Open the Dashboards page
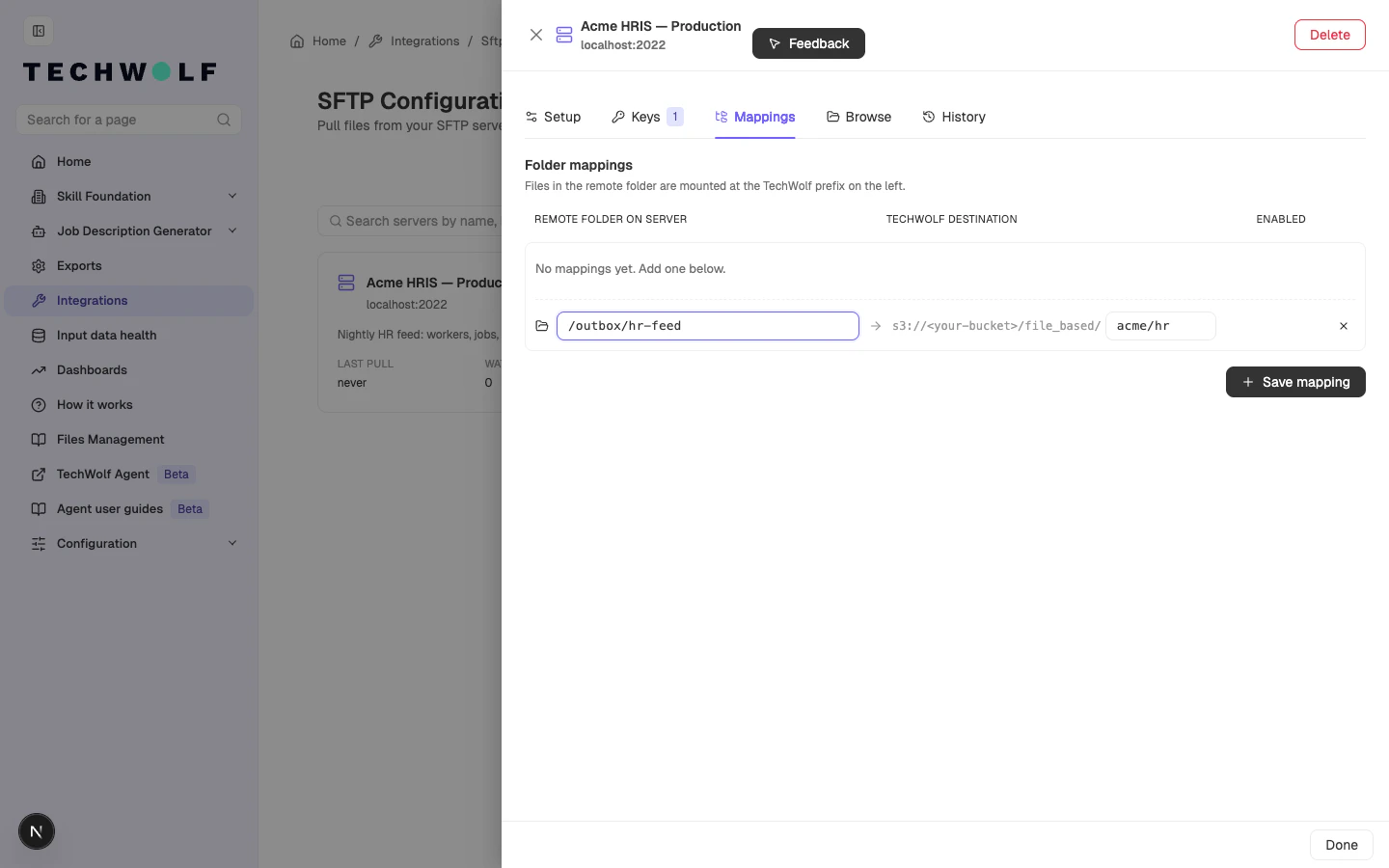 128,370
